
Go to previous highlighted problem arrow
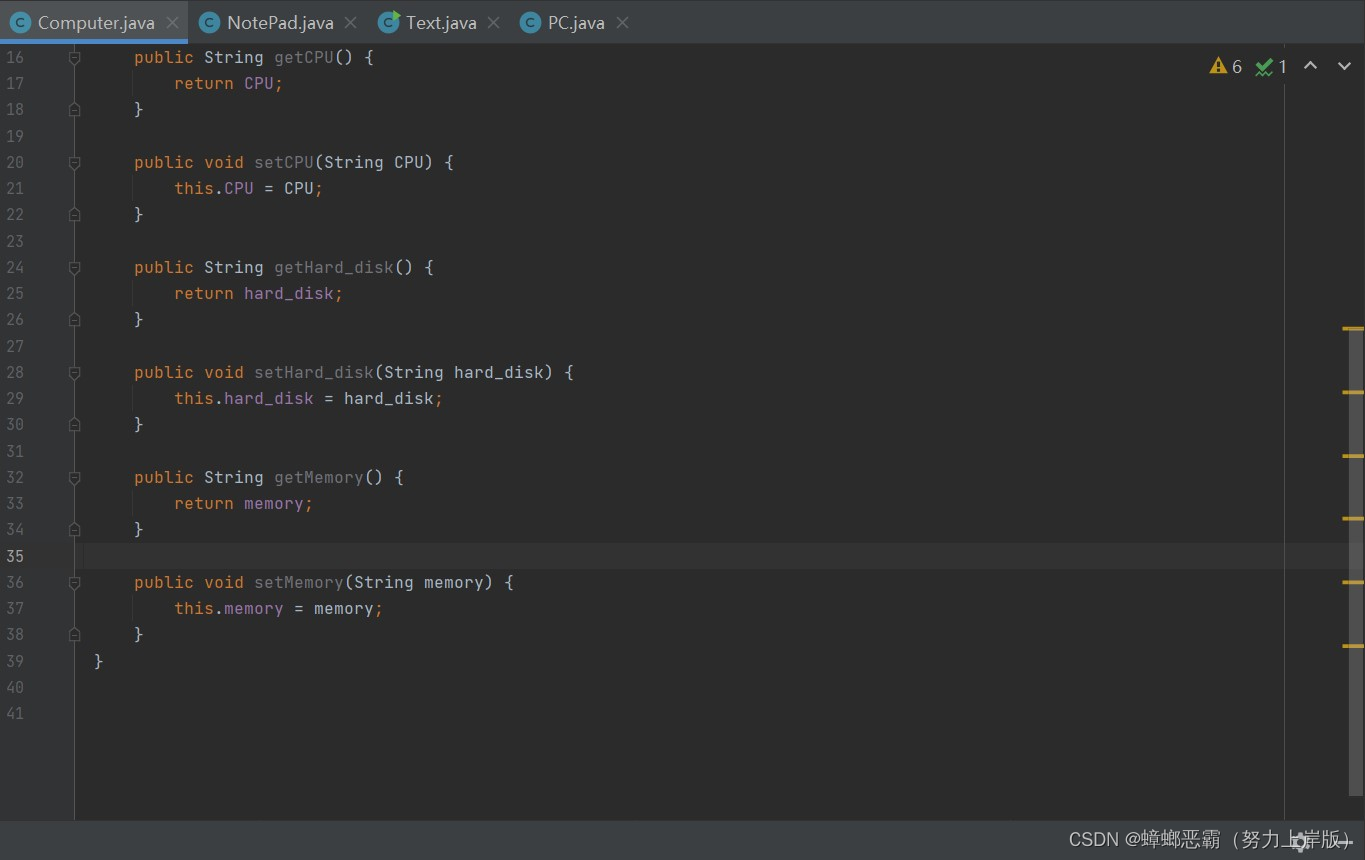(x=1310, y=66)
